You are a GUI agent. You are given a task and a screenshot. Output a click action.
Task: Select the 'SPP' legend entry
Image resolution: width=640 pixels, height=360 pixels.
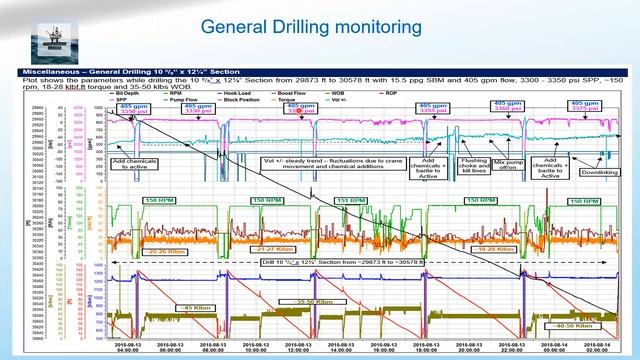click(118, 100)
